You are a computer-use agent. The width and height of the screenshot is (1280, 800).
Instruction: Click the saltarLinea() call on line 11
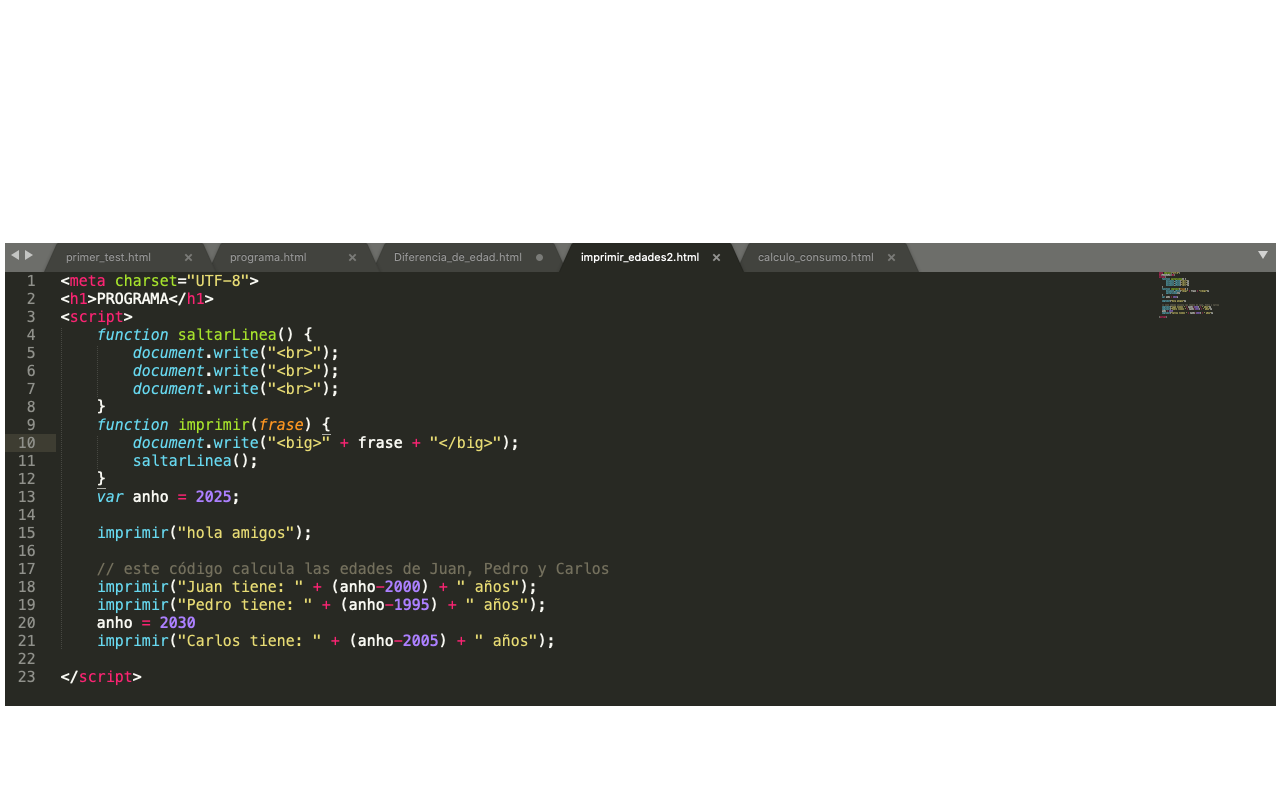(x=195, y=461)
